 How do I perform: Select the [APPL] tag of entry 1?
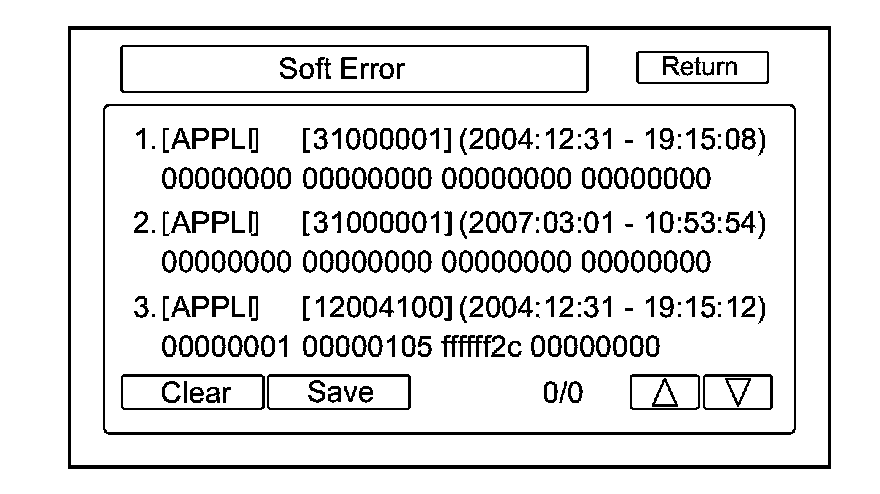[x=210, y=140]
